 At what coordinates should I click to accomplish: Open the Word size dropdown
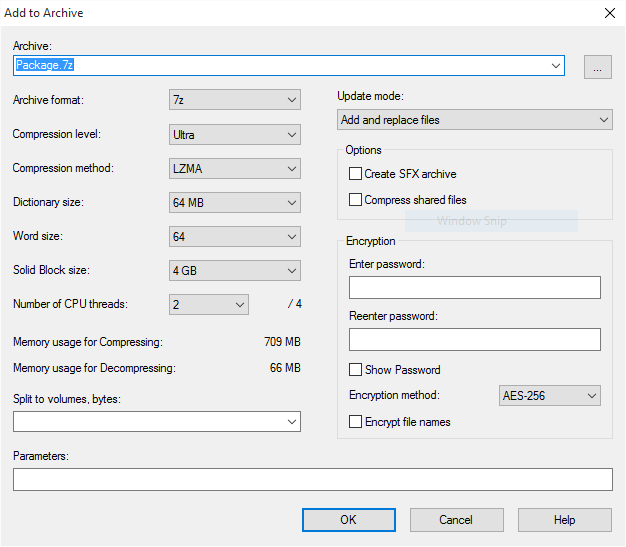235,237
